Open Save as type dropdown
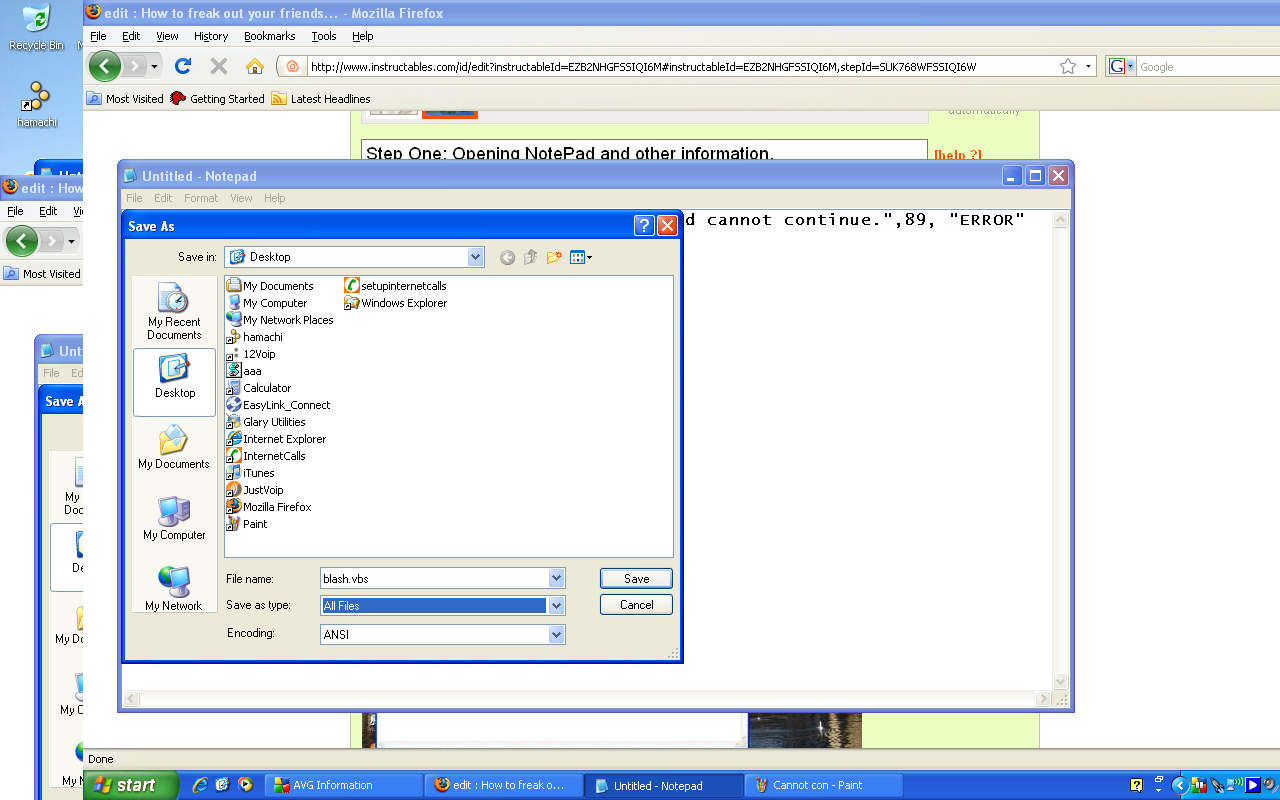This screenshot has height=800, width=1280. pyautogui.click(x=556, y=605)
